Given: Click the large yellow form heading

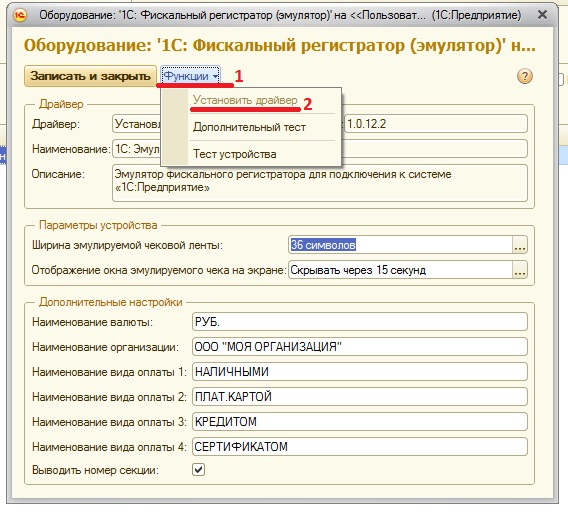Looking at the screenshot, I should pyautogui.click(x=279, y=46).
